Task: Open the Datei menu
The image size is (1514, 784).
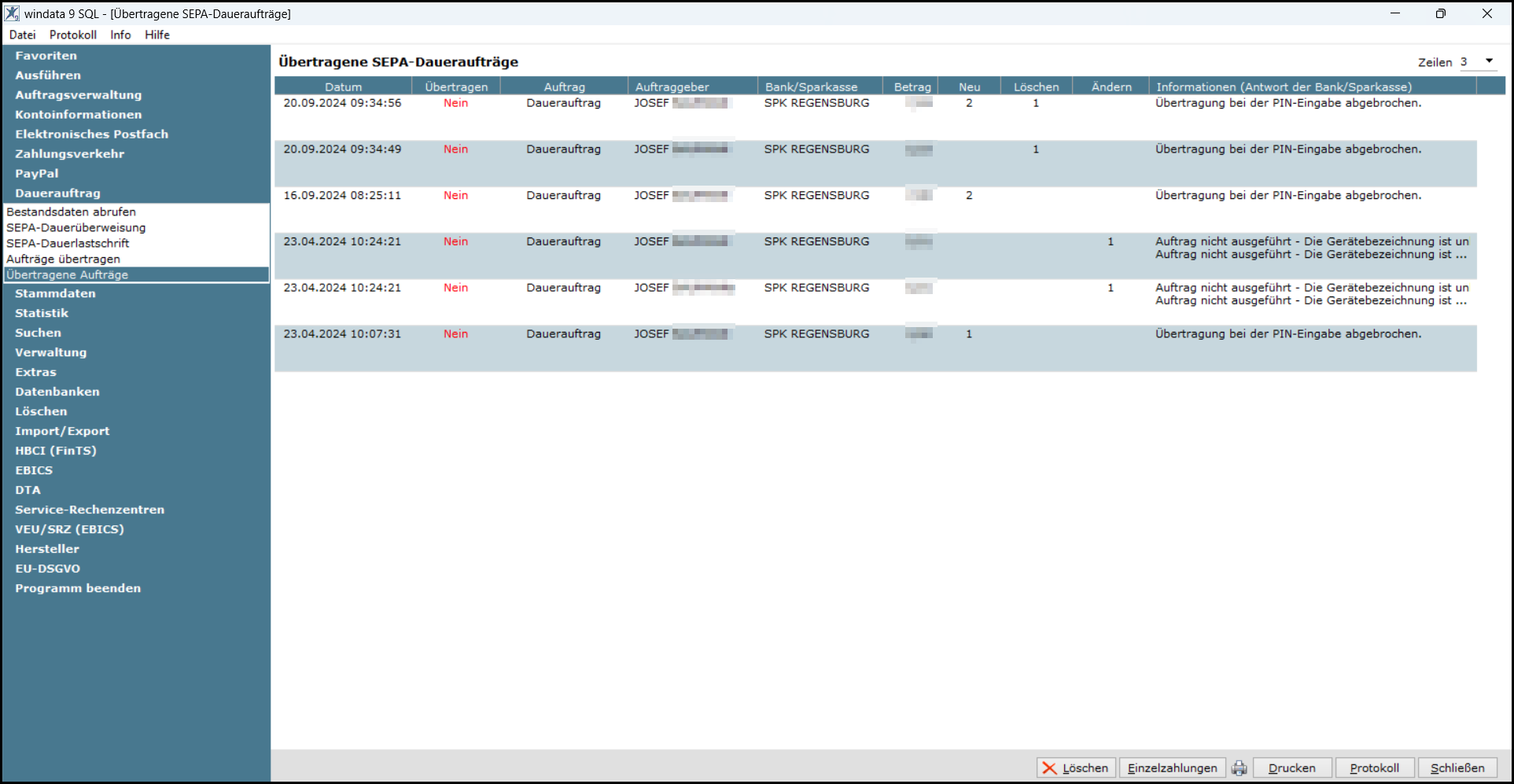Action: (x=23, y=35)
